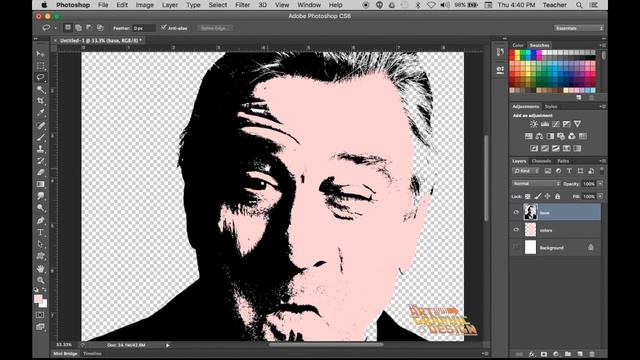640x360 pixels.
Task: Select the Gradient tool
Action: click(40, 184)
